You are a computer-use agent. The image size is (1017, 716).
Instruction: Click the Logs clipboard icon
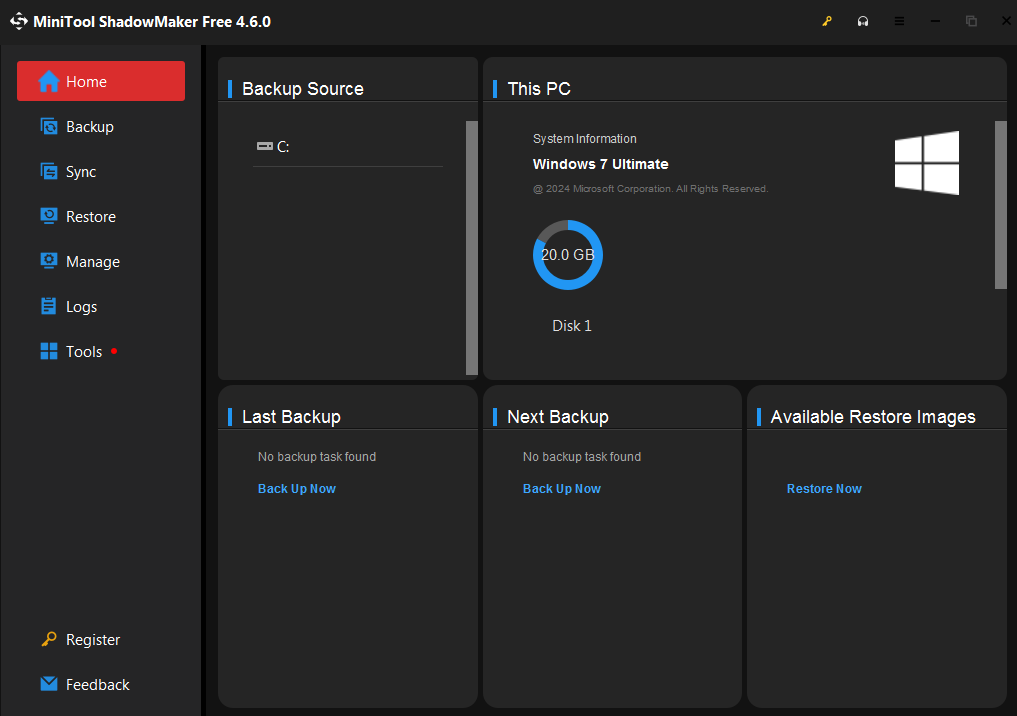(49, 306)
